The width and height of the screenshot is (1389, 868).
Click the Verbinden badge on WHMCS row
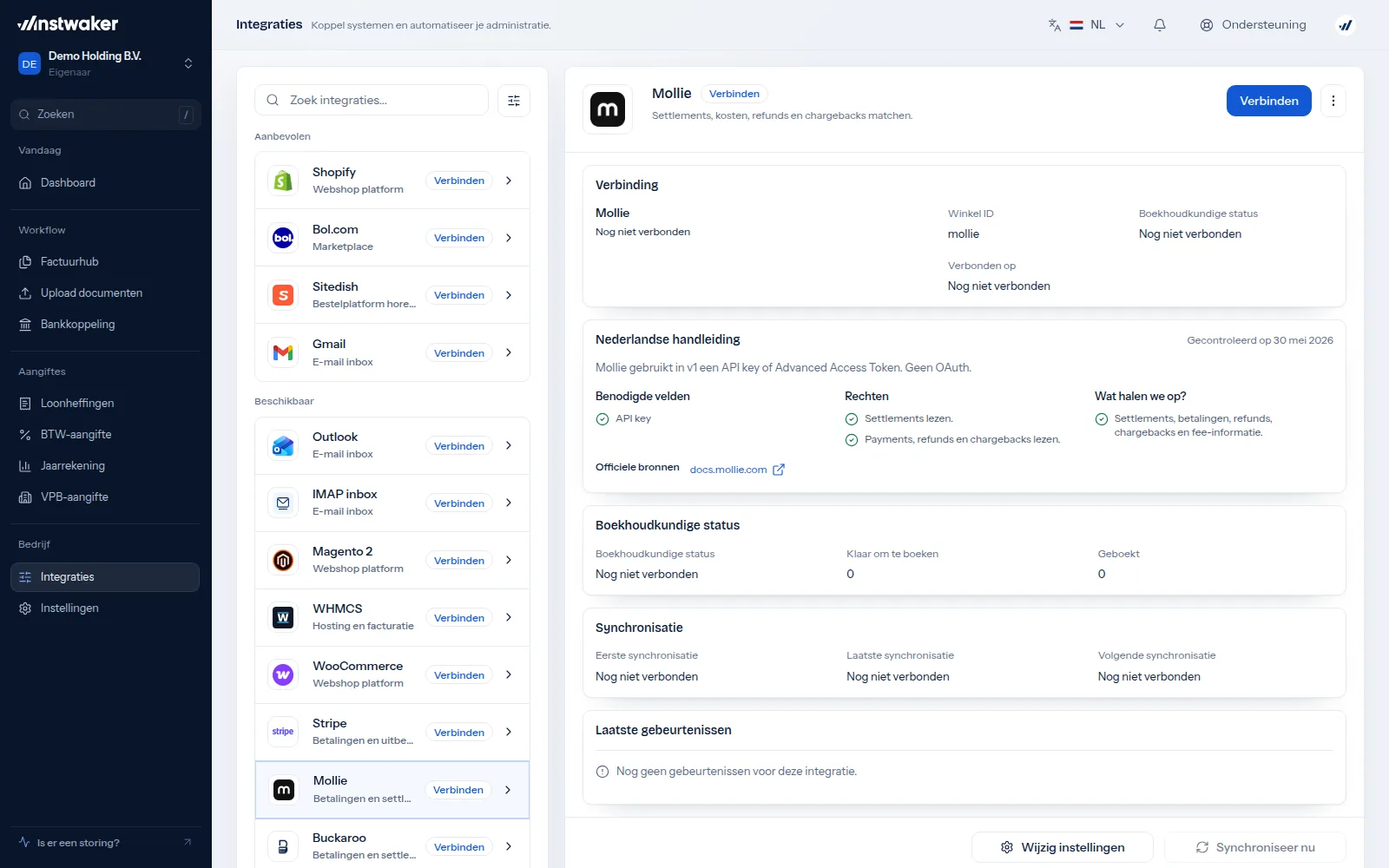[459, 618]
